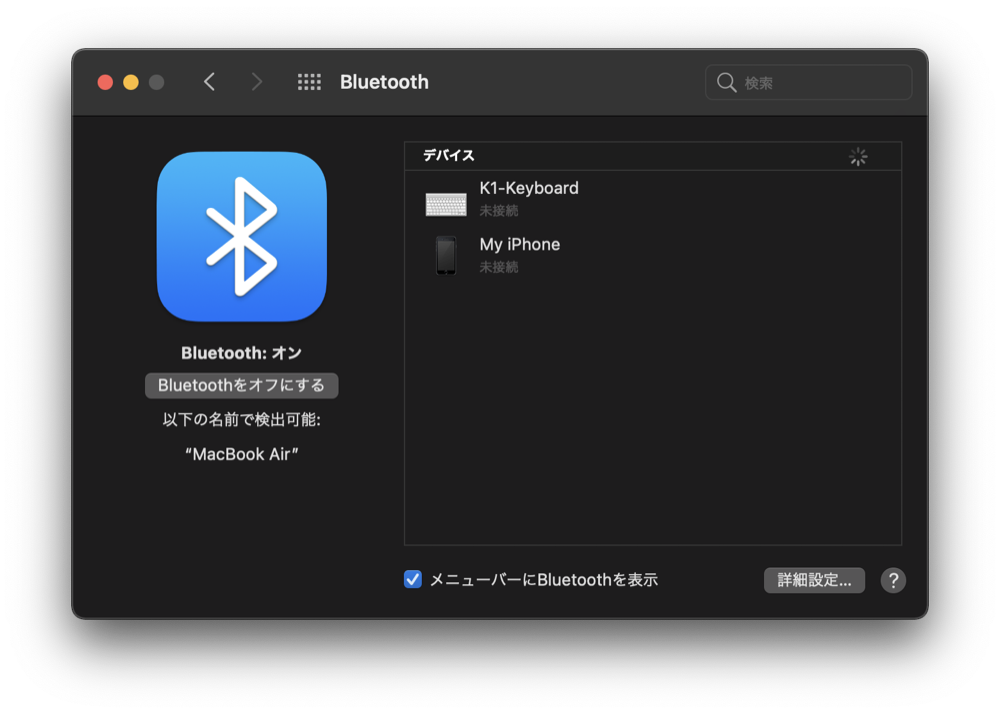Click the Bluetooth window title
The image size is (1000, 714).
[384, 82]
